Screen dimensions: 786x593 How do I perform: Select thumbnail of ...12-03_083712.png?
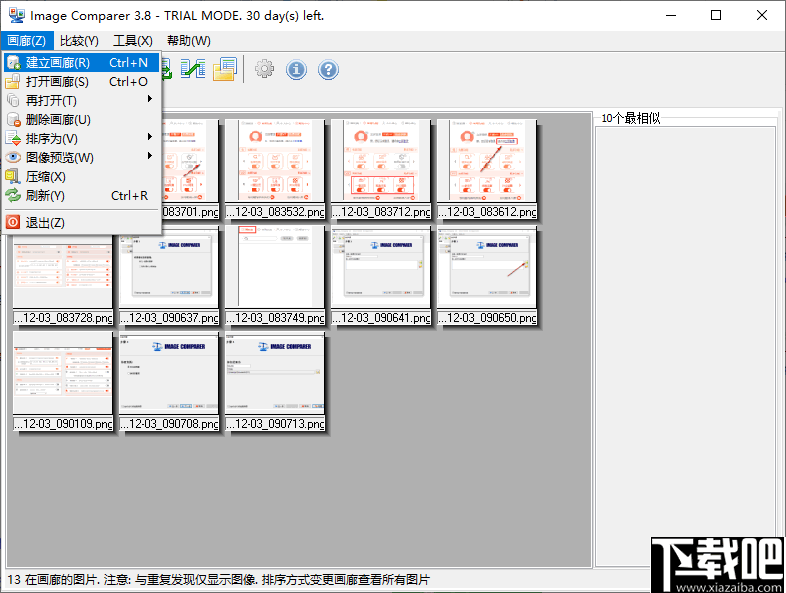point(380,161)
